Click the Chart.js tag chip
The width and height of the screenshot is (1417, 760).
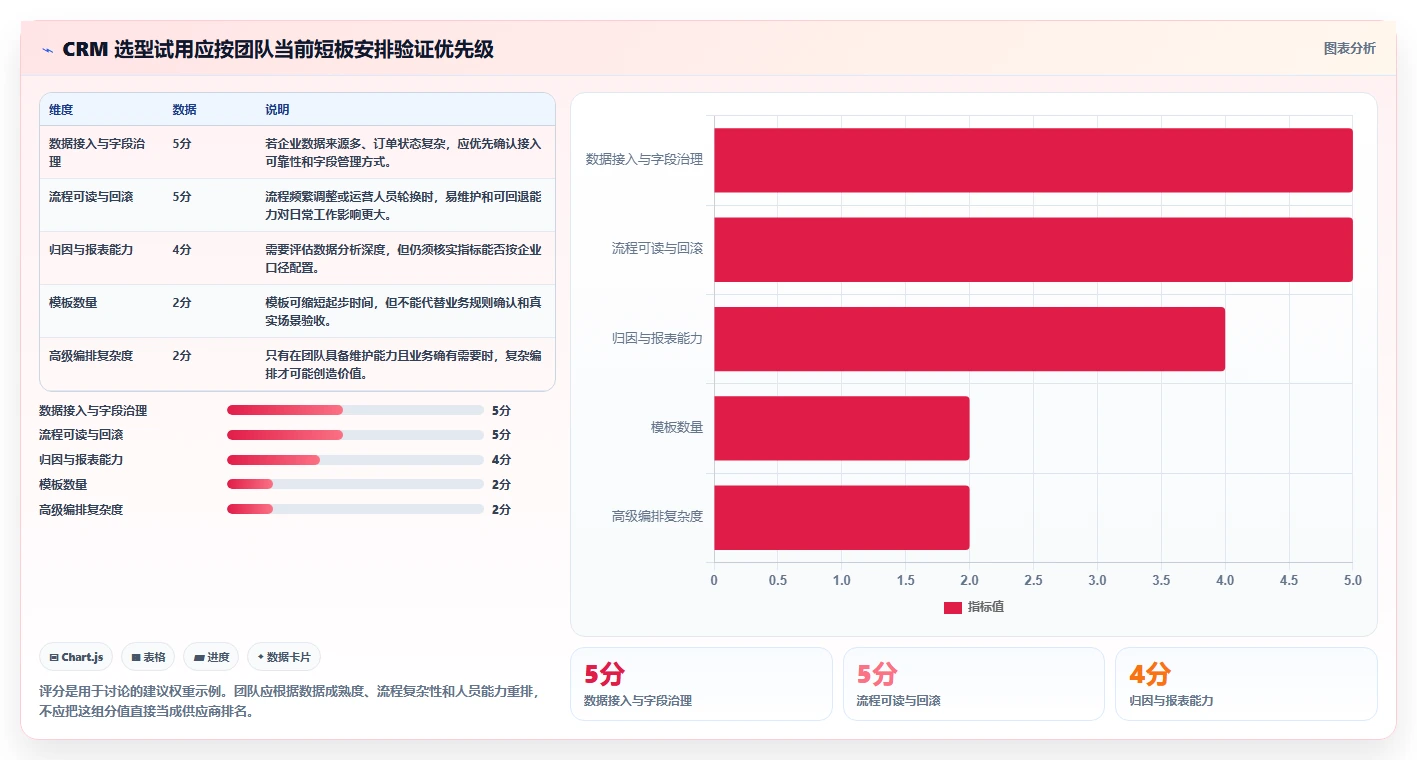[x=77, y=657]
